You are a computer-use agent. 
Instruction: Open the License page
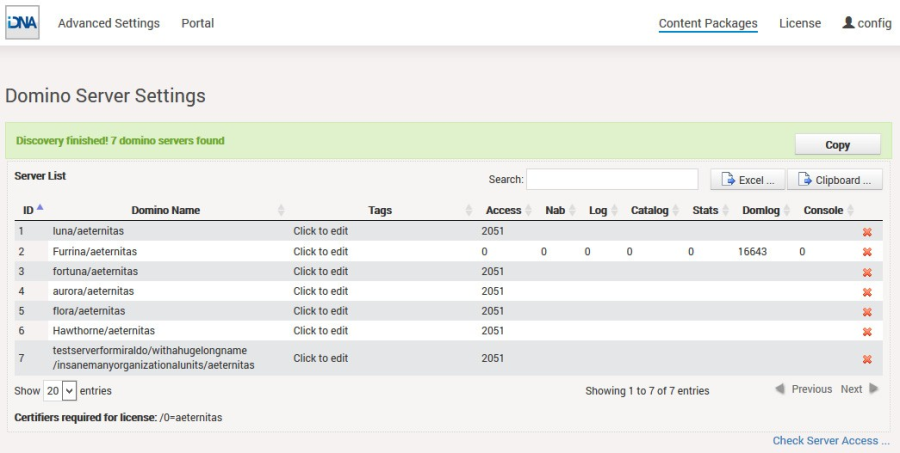800,23
